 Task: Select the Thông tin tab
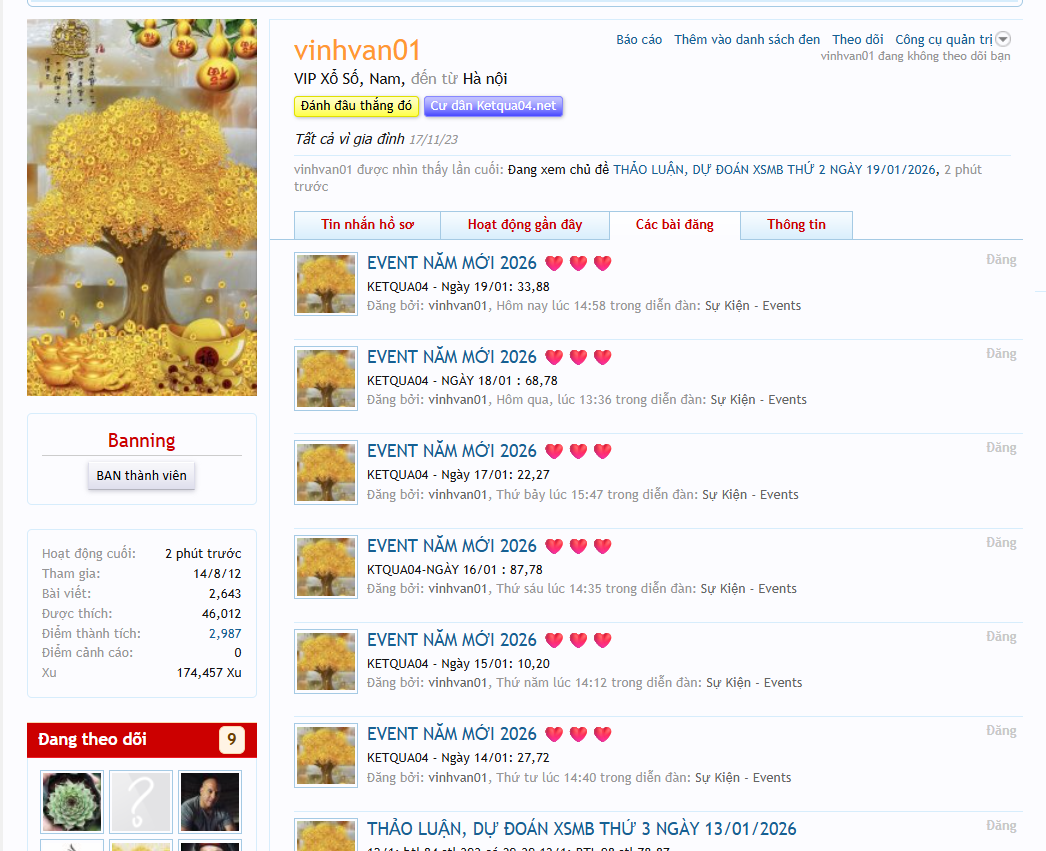point(796,225)
